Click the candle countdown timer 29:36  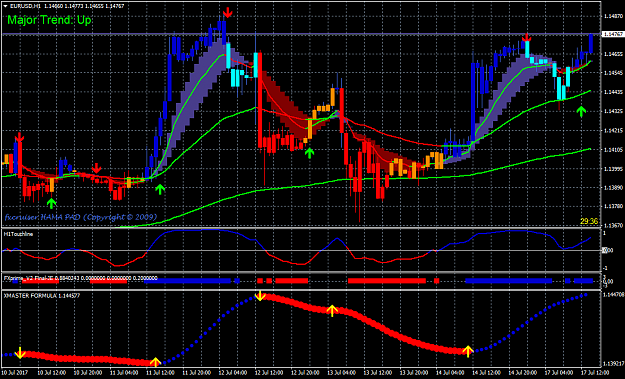tap(589, 221)
